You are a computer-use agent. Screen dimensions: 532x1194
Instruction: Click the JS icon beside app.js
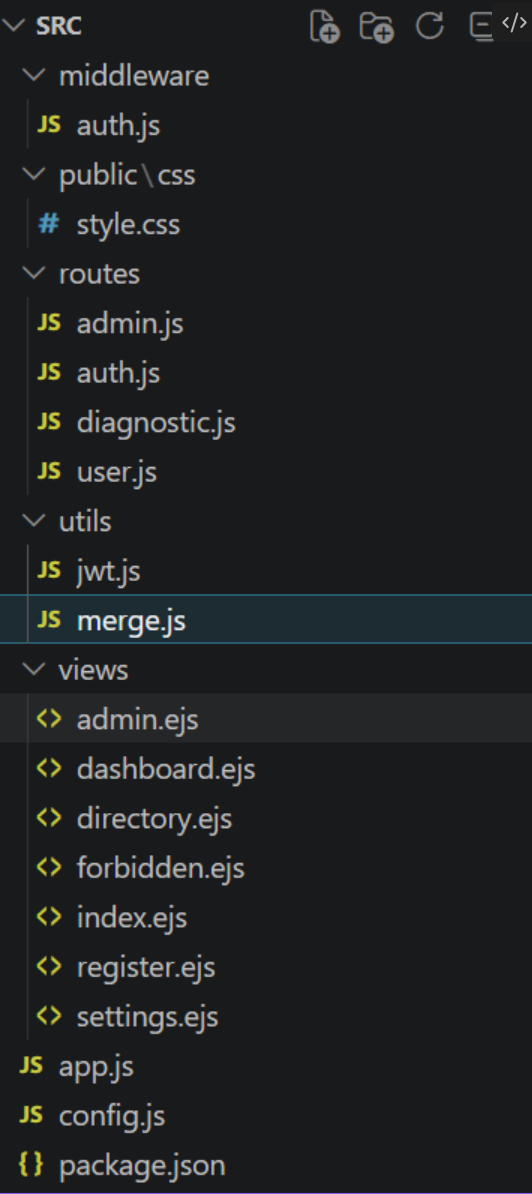[31, 1065]
